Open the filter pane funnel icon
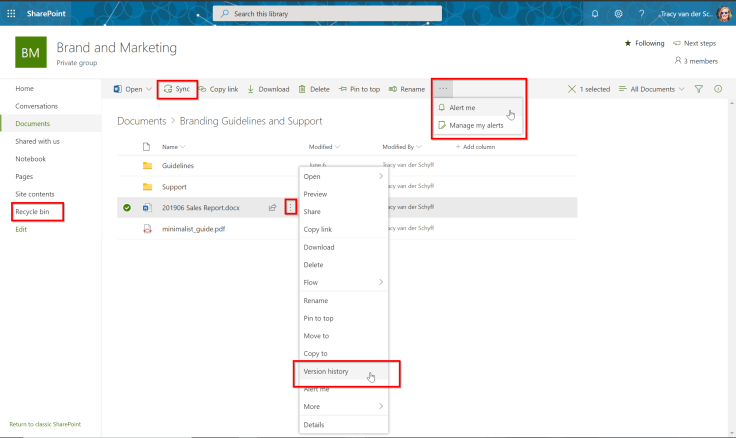 click(x=699, y=89)
